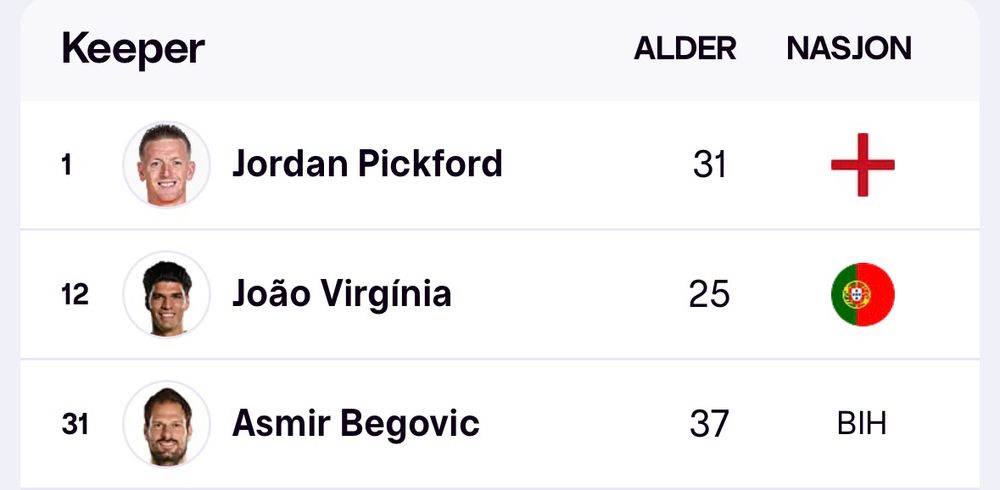Screen dimensions: 1000x490
Task: Click shirt number 31 for Begovic
Action: [x=74, y=424]
